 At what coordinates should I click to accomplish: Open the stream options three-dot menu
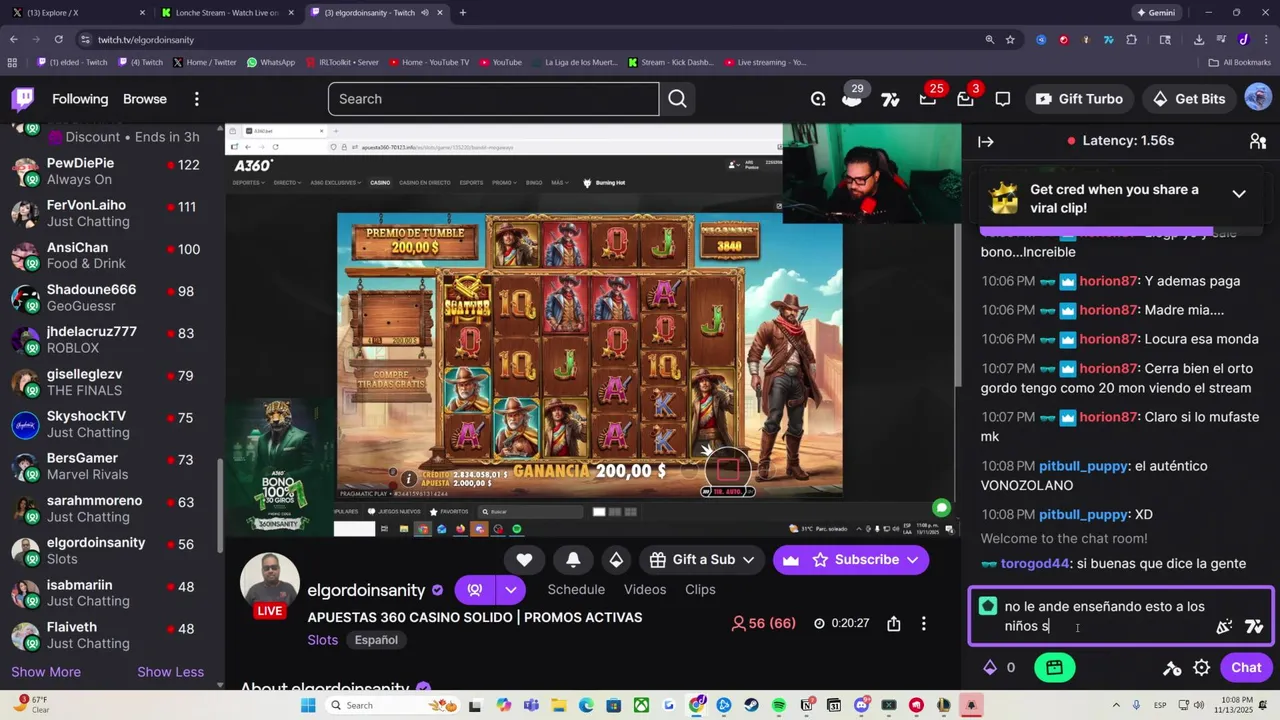[923, 623]
